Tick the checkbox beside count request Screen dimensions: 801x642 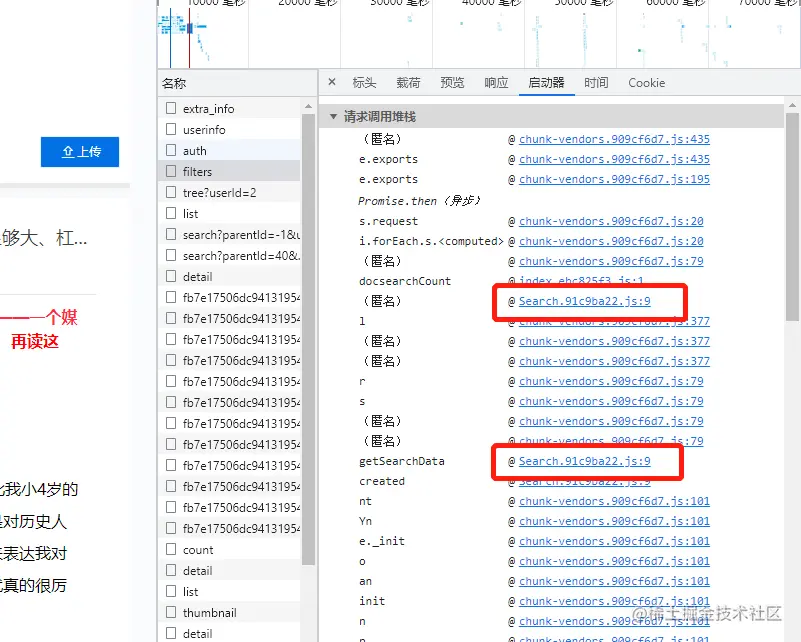click(x=171, y=549)
